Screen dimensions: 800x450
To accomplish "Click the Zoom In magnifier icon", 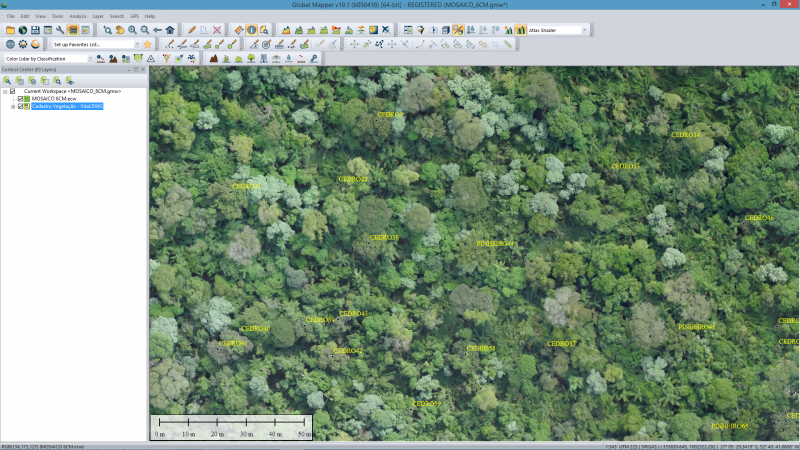I will 132,30.
